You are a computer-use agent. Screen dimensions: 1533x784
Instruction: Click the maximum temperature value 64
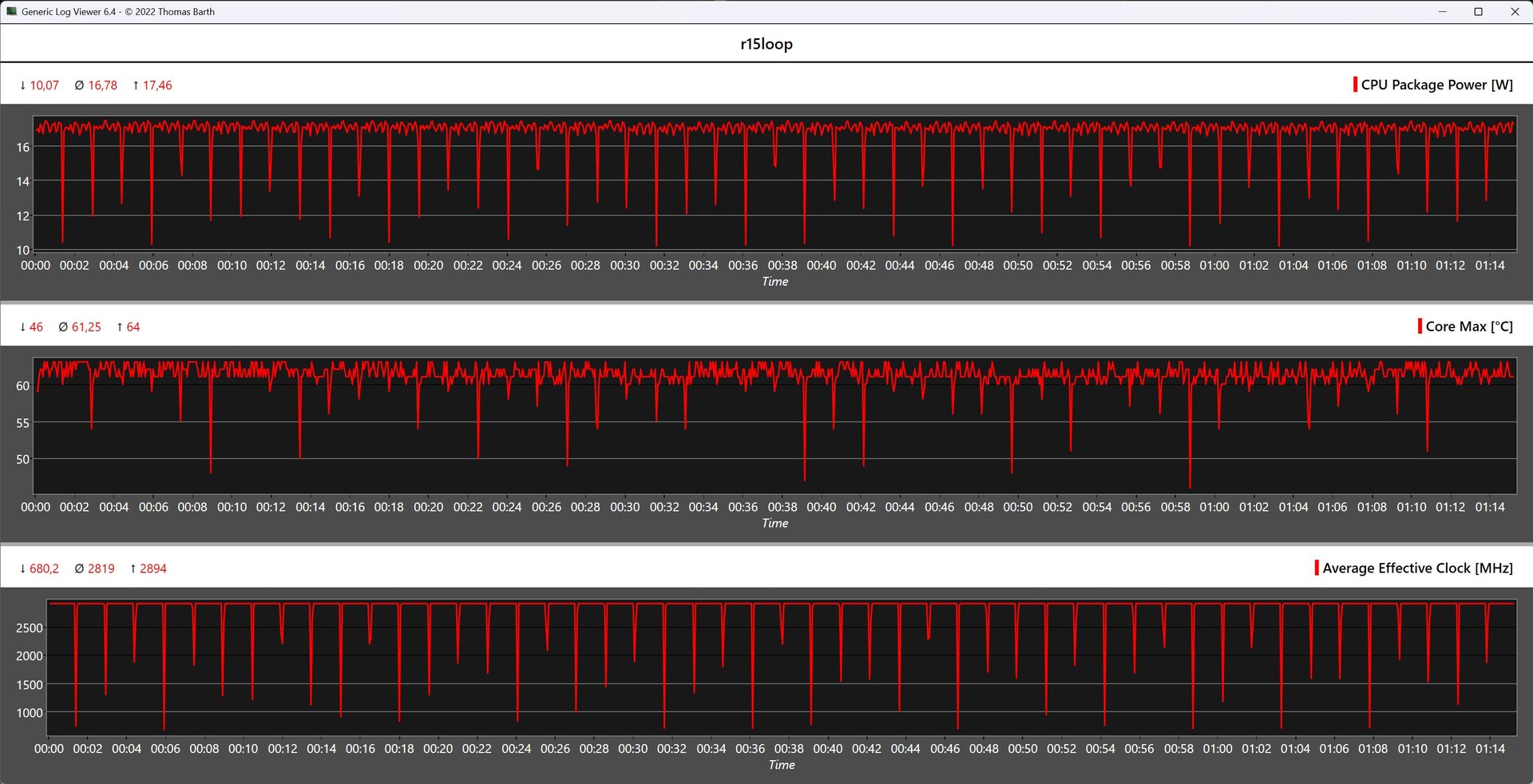133,327
